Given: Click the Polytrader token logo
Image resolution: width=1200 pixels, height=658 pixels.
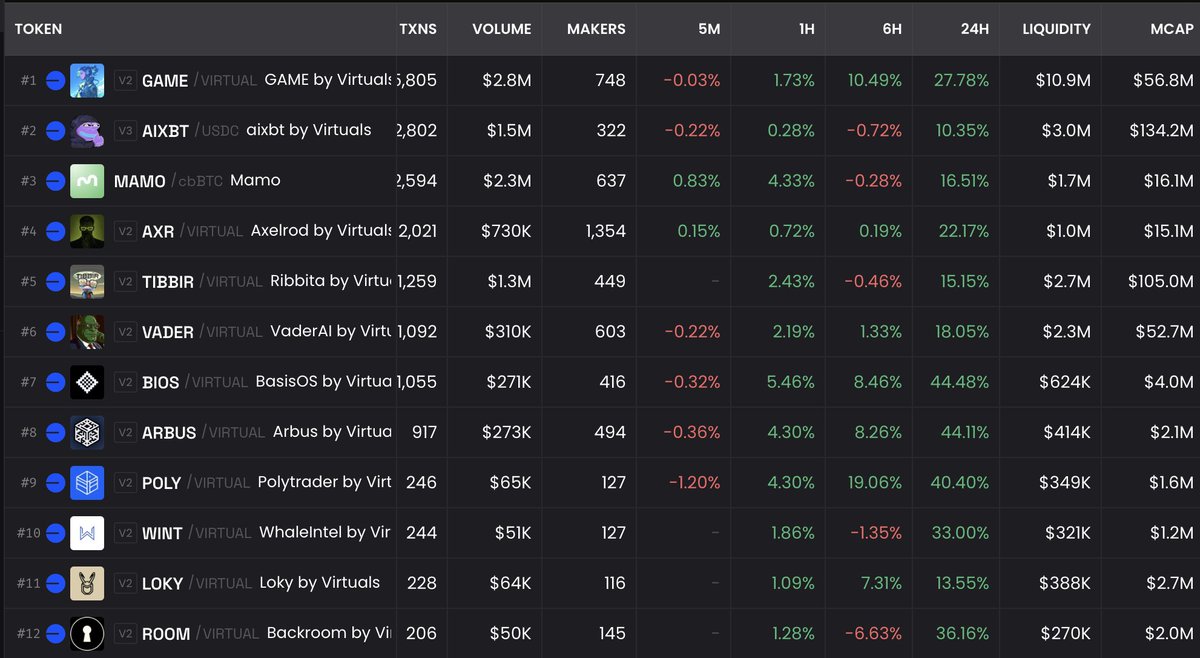Looking at the screenshot, I should tap(87, 482).
